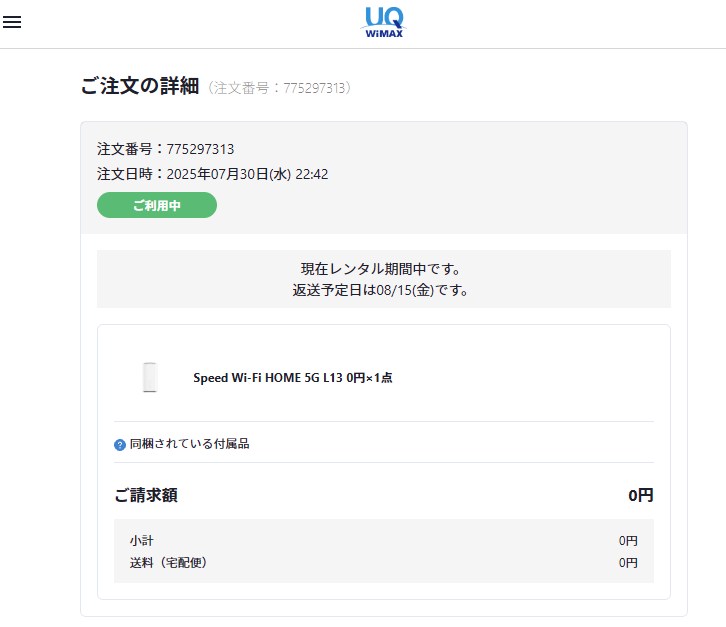Open the hamburger menu
726x627 pixels.
tap(12, 22)
